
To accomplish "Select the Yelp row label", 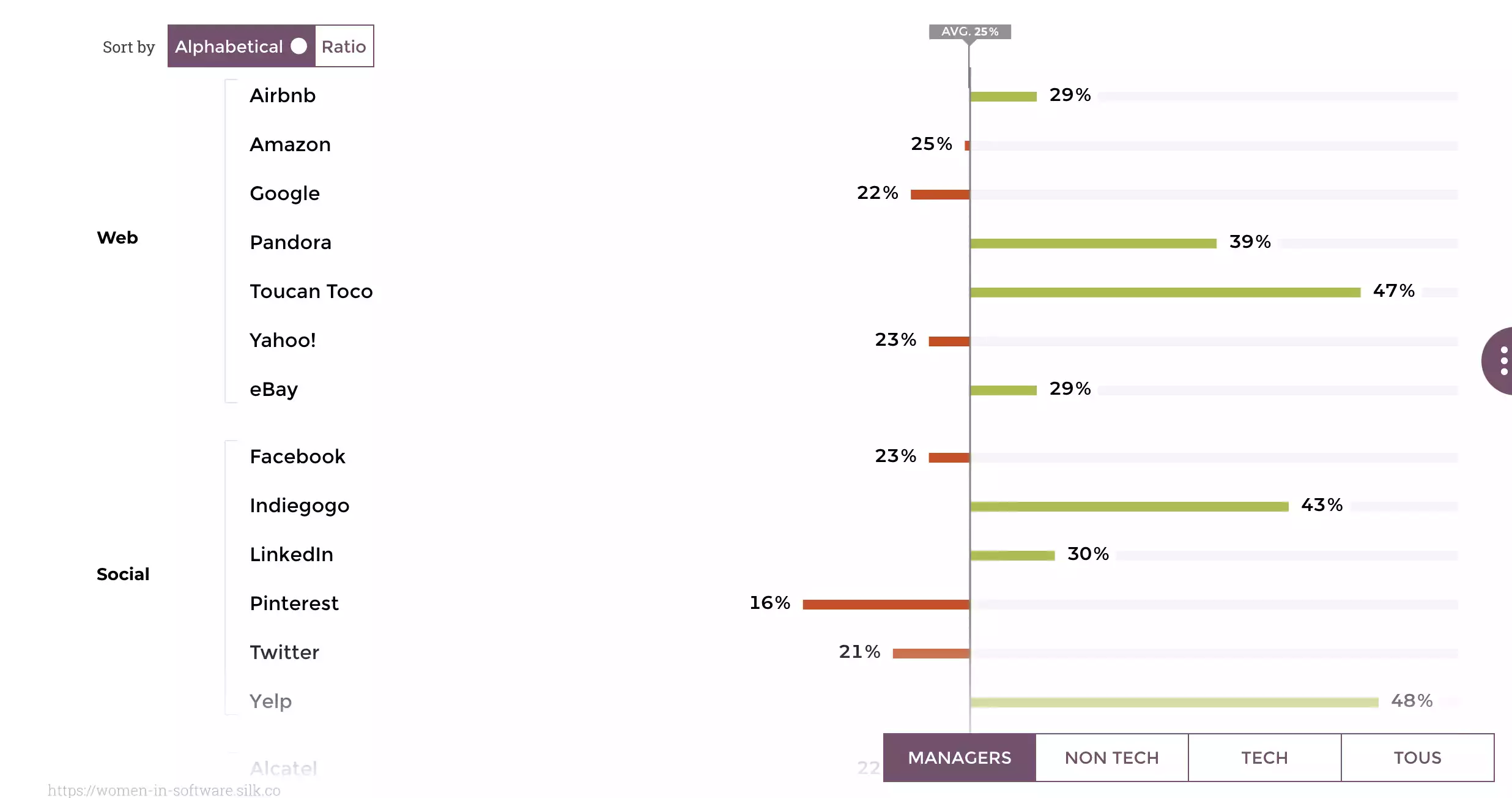I will (270, 701).
